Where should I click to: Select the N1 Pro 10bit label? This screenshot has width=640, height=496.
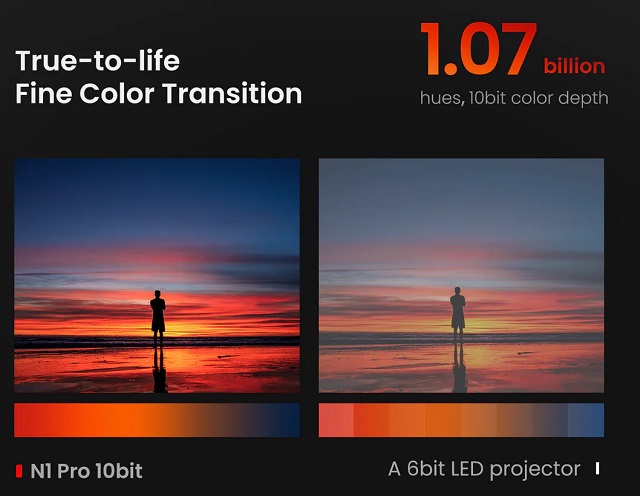[x=86, y=470]
